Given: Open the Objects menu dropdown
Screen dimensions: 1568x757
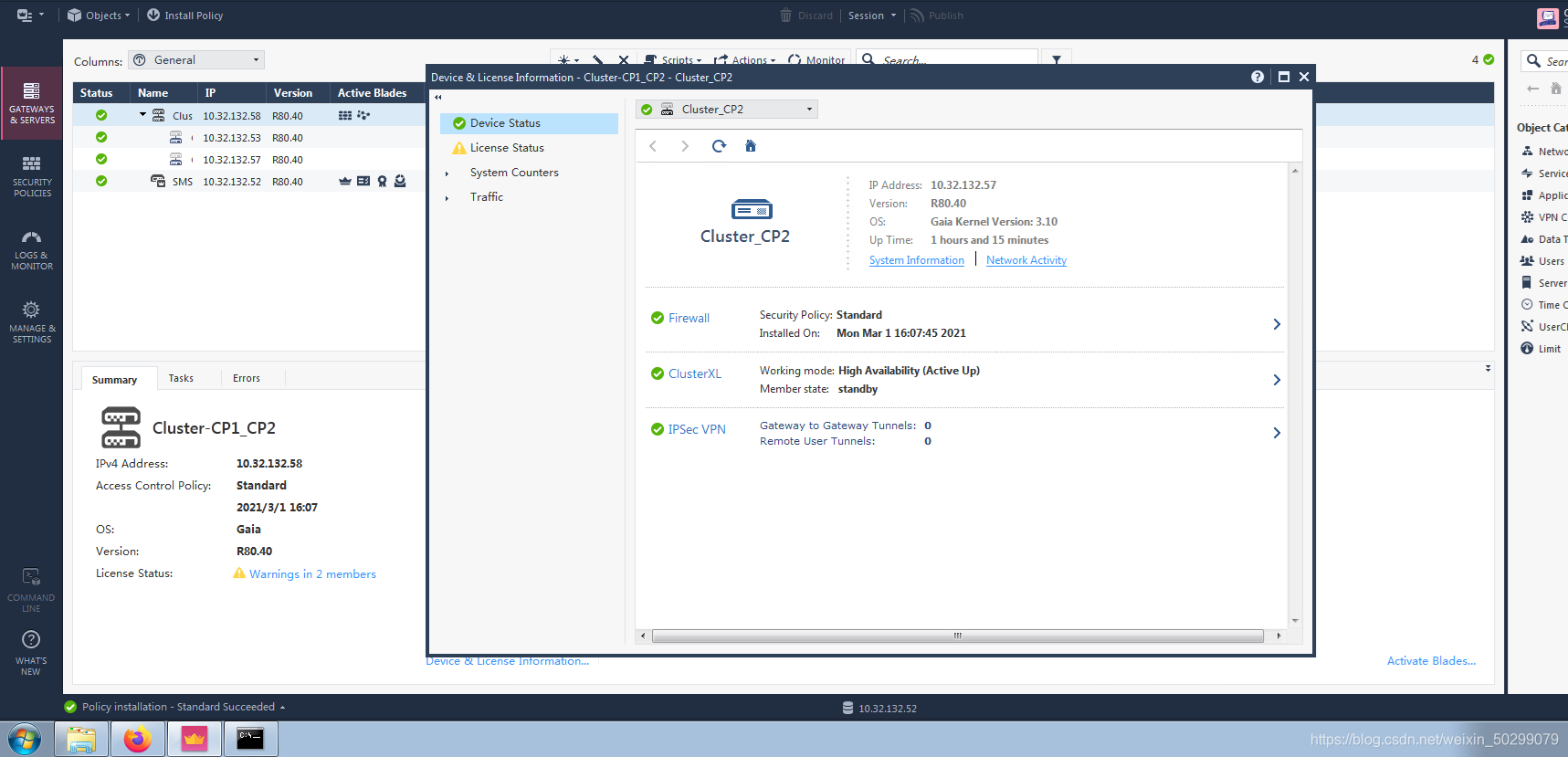Looking at the screenshot, I should (99, 16).
